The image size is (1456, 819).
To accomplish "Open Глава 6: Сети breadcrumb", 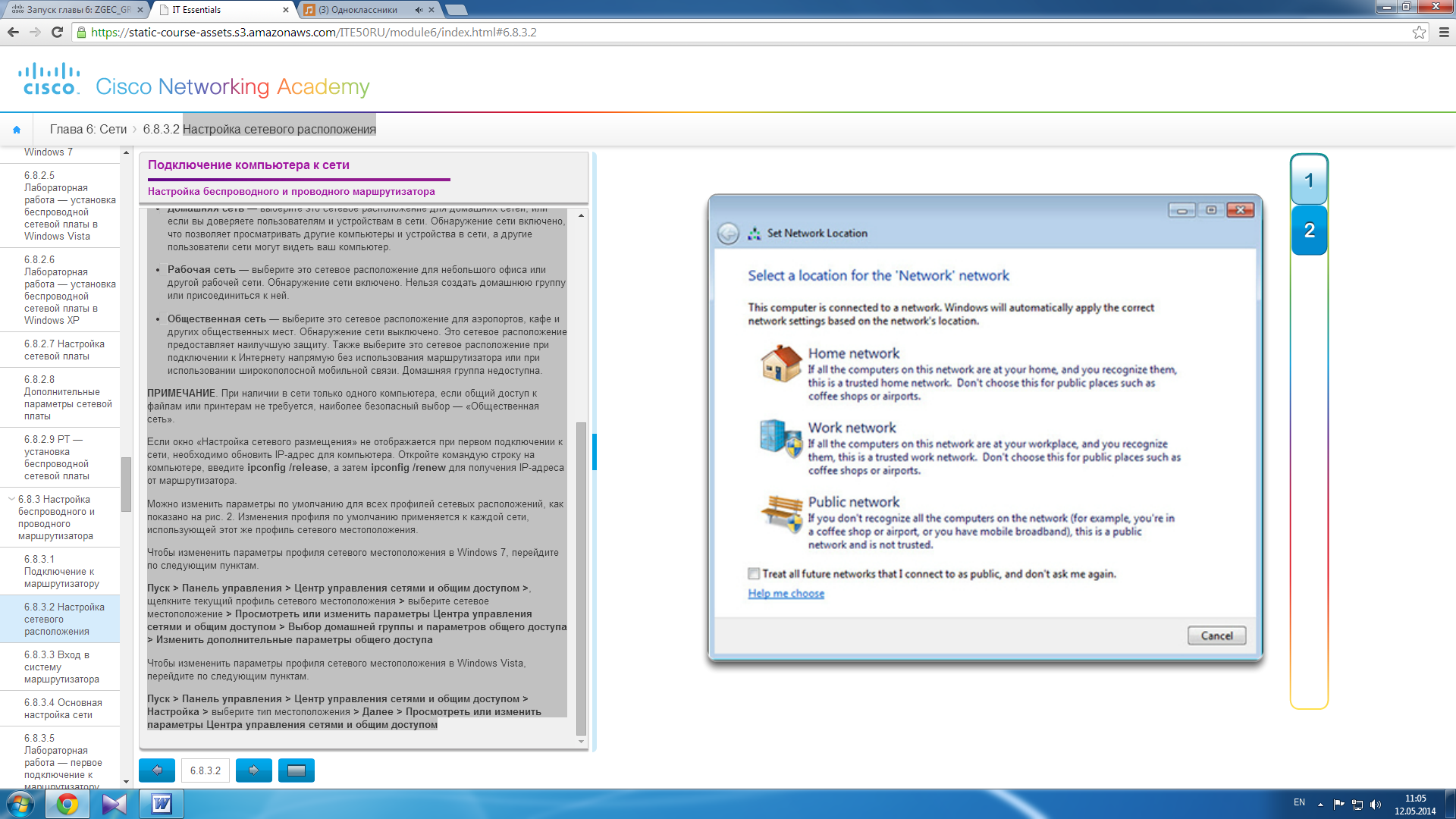I will pos(88,129).
